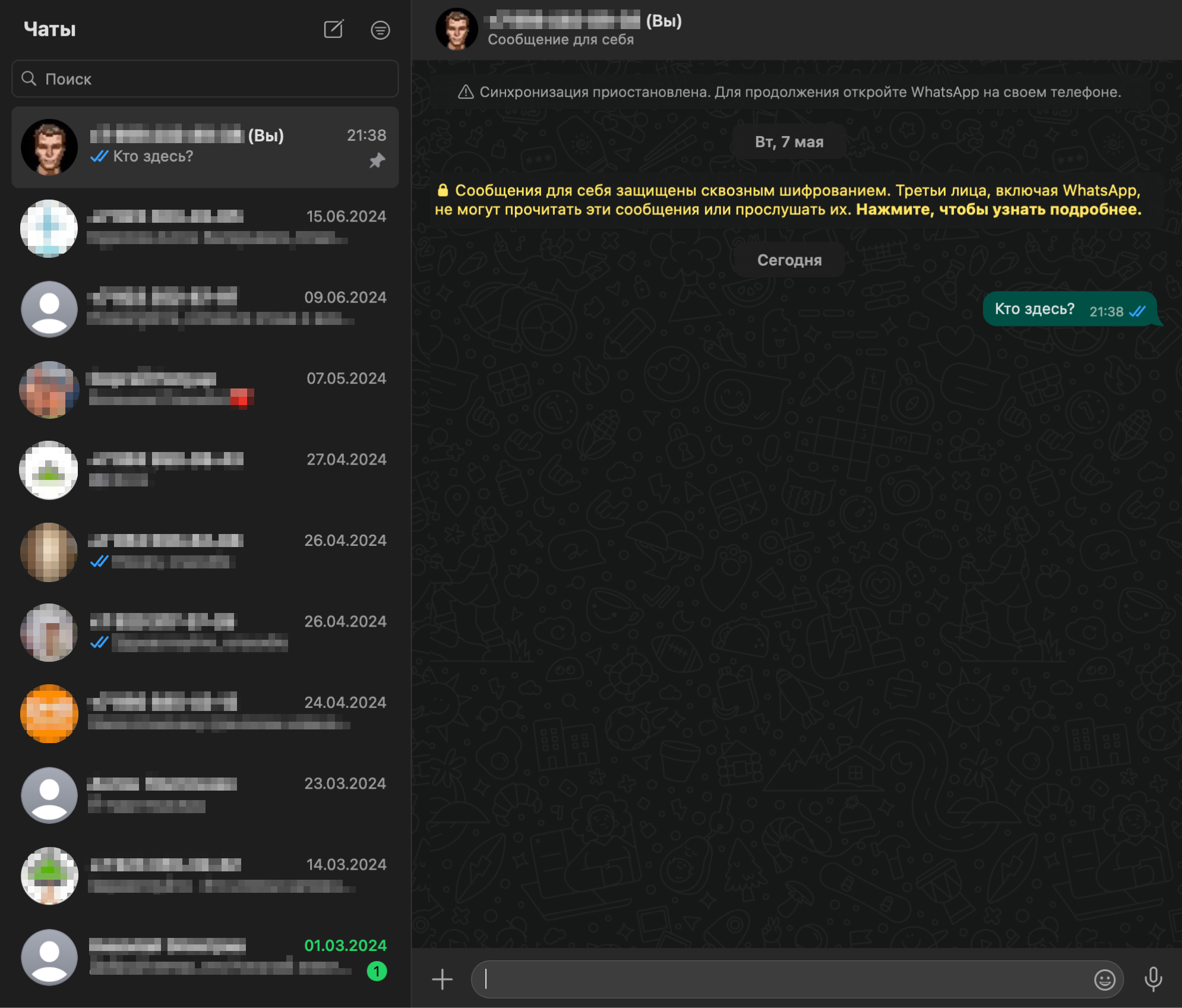
Task: Click the warning triangle icon
Action: point(466,92)
